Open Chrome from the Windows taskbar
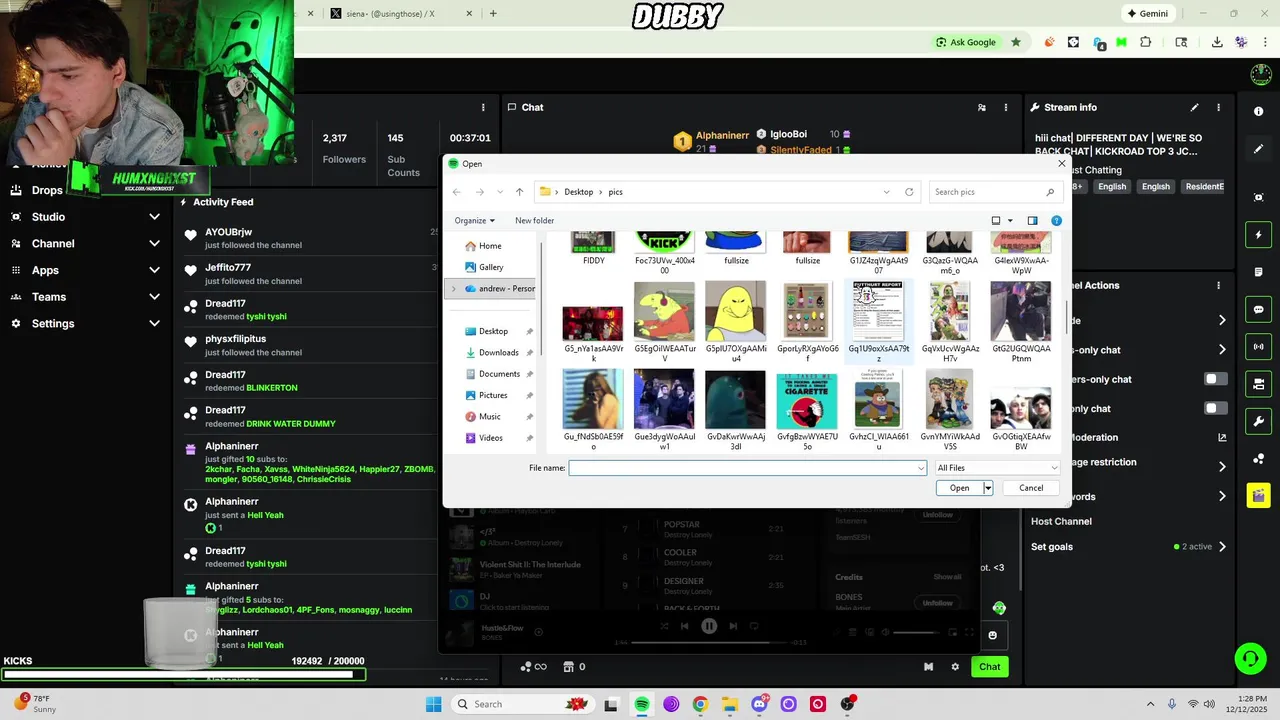 700,704
